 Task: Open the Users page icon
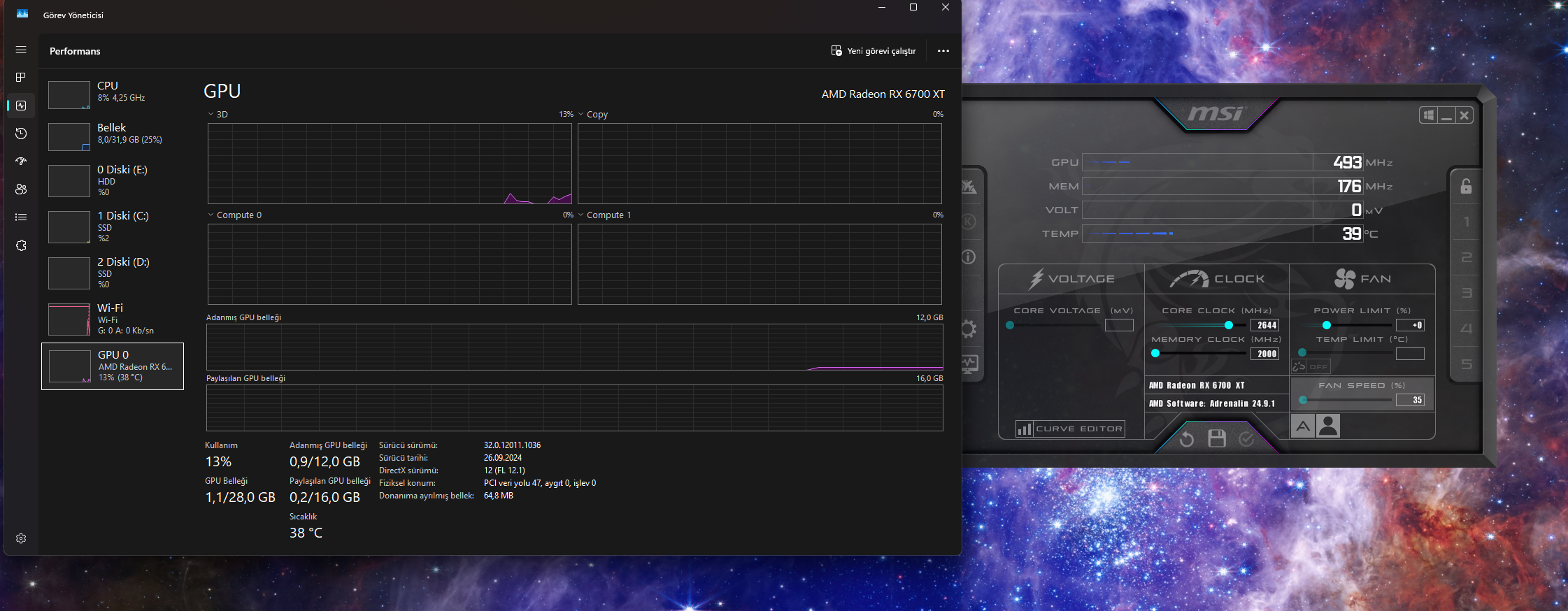point(21,189)
